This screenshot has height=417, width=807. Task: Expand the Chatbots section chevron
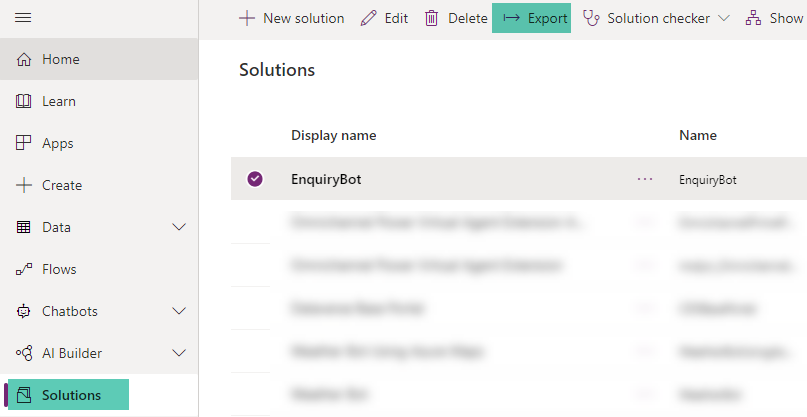(x=179, y=311)
